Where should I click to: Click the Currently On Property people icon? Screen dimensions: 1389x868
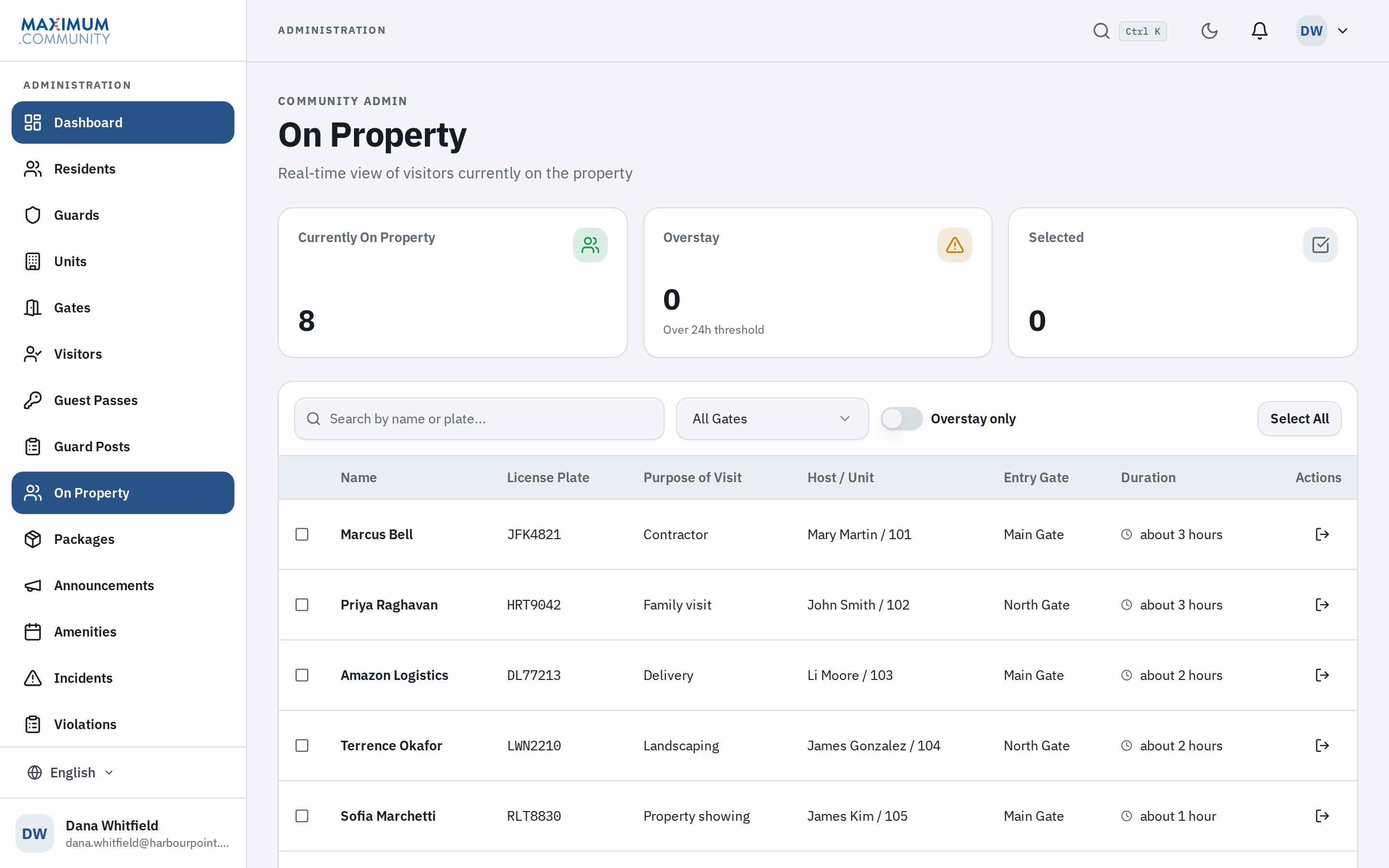point(590,245)
